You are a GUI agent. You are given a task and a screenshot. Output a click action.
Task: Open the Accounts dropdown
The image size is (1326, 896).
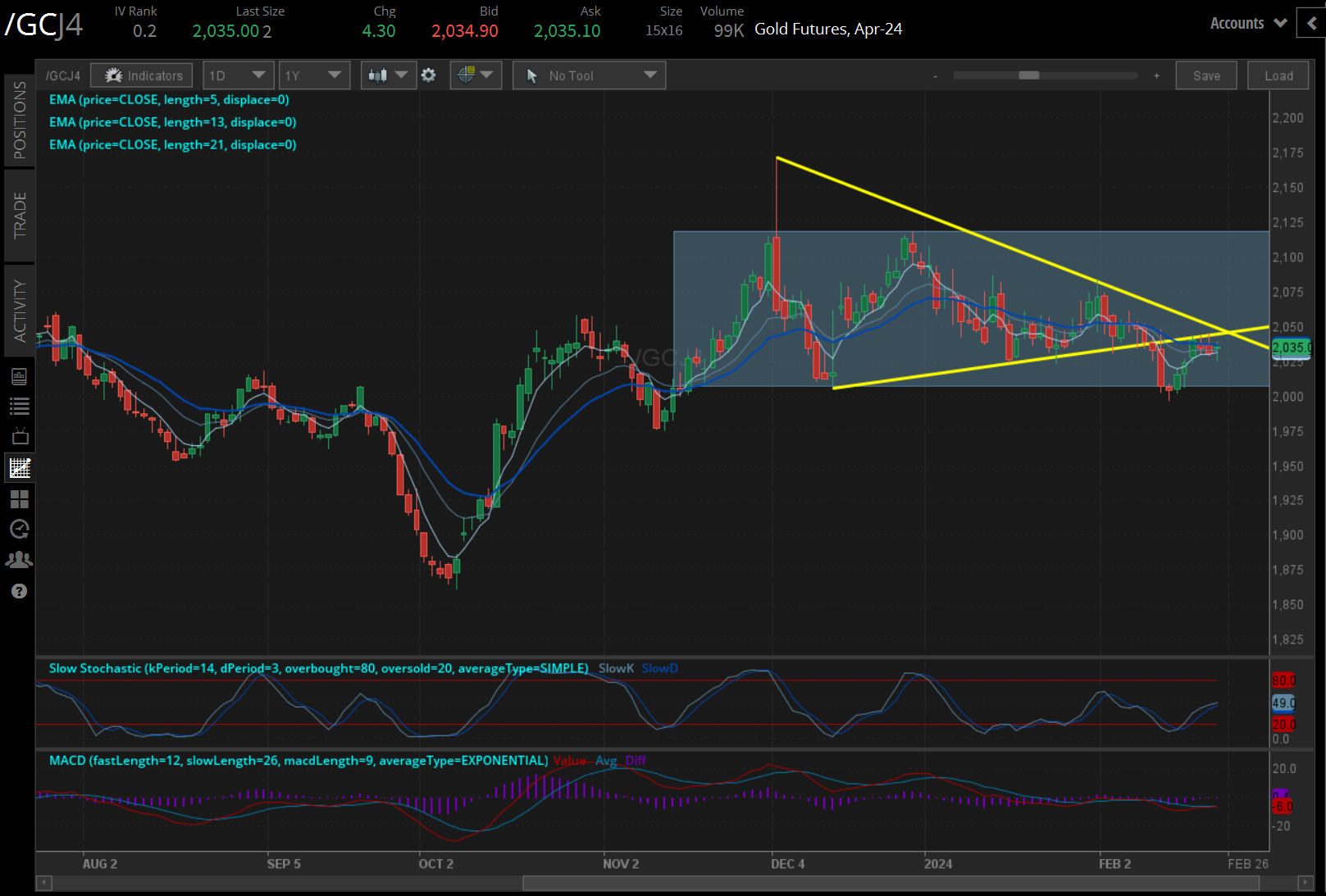(x=1246, y=23)
